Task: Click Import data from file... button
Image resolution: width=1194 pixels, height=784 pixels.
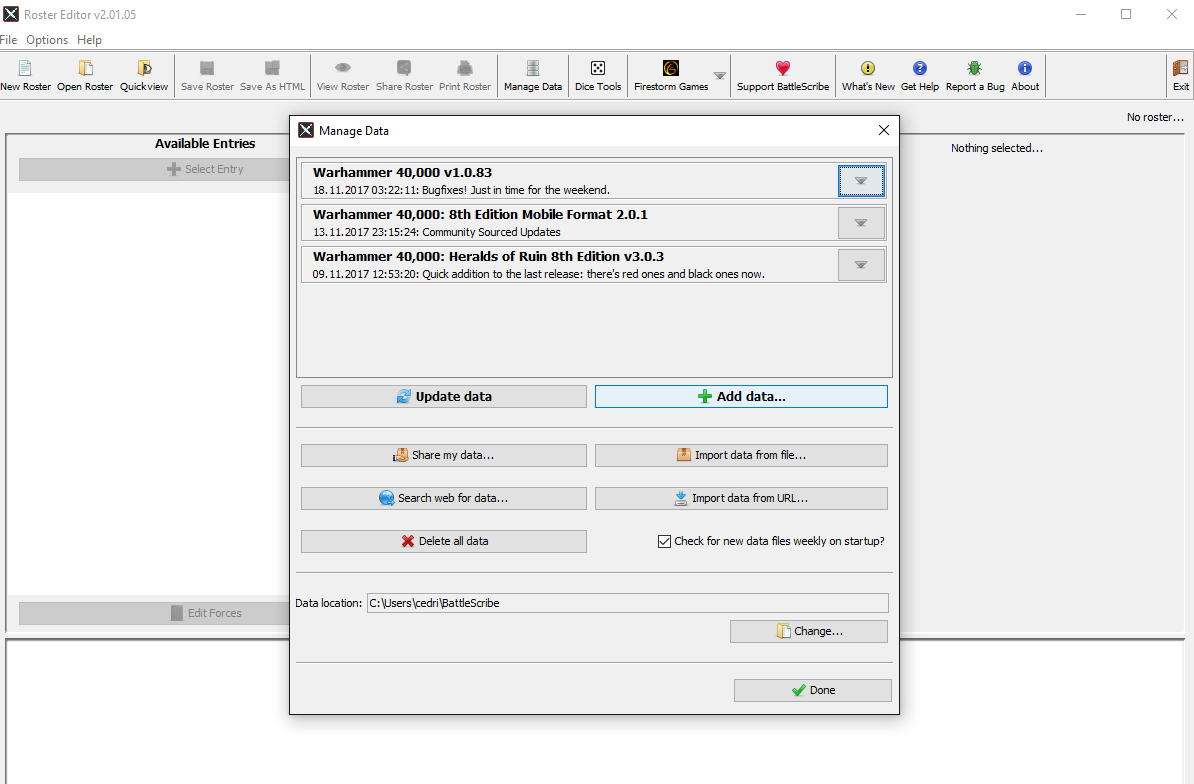Action: (741, 455)
